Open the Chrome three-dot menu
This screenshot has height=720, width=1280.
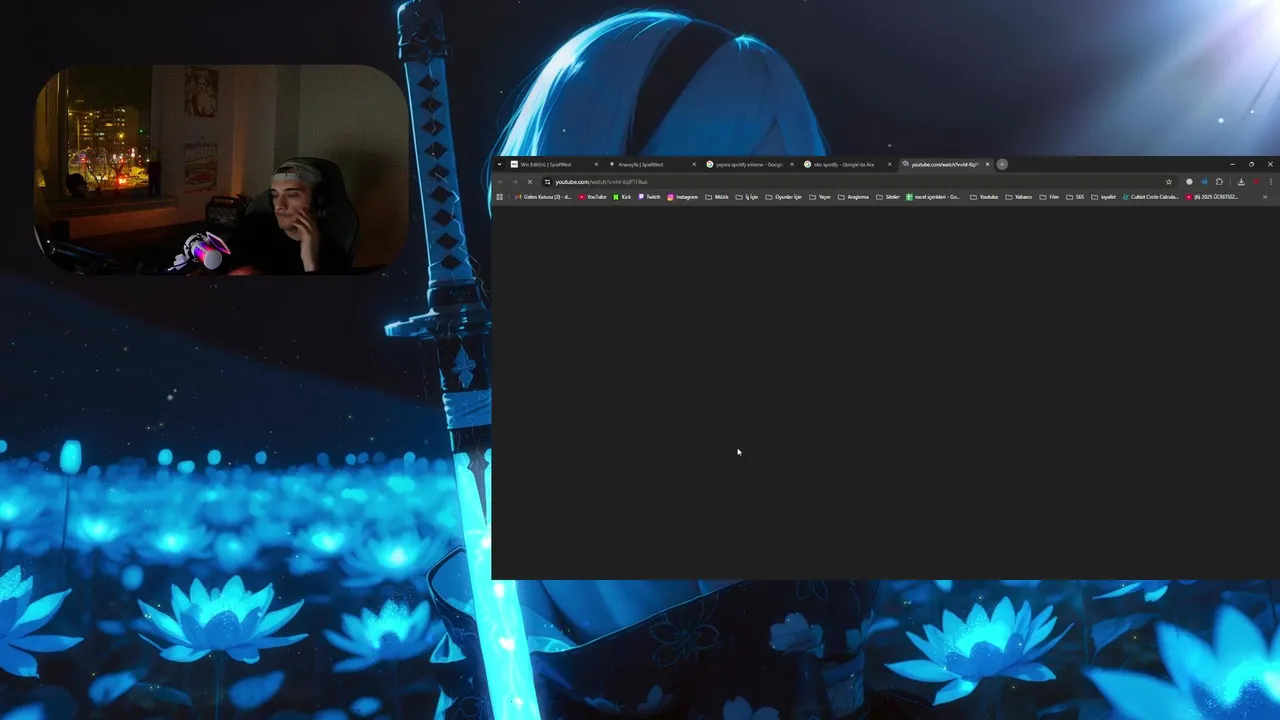pos(1271,182)
